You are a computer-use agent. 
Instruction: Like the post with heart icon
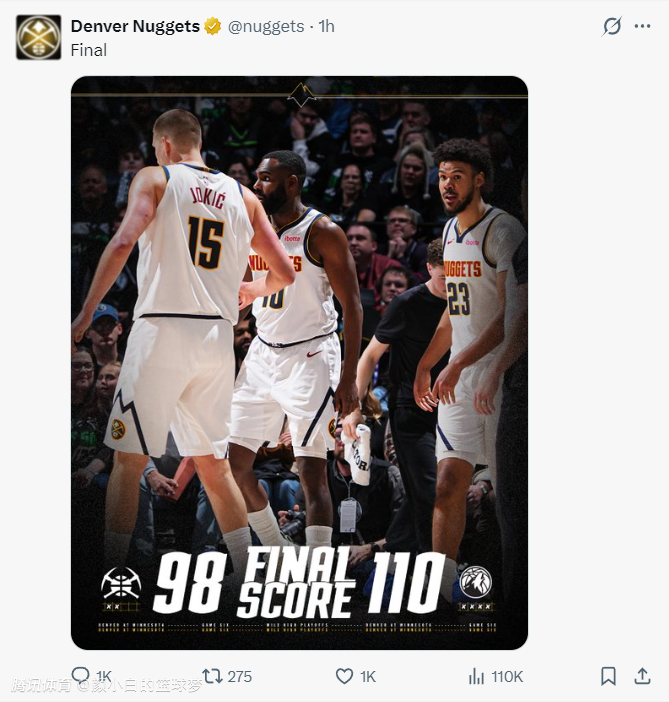pyautogui.click(x=344, y=676)
